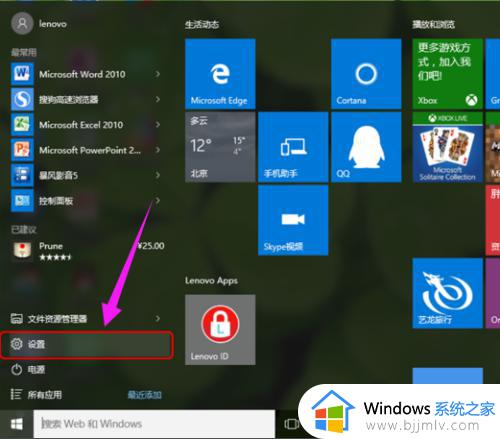The width and height of the screenshot is (500, 439).
Task: Open 暴风影音5 player icon
Action: [x=22, y=175]
